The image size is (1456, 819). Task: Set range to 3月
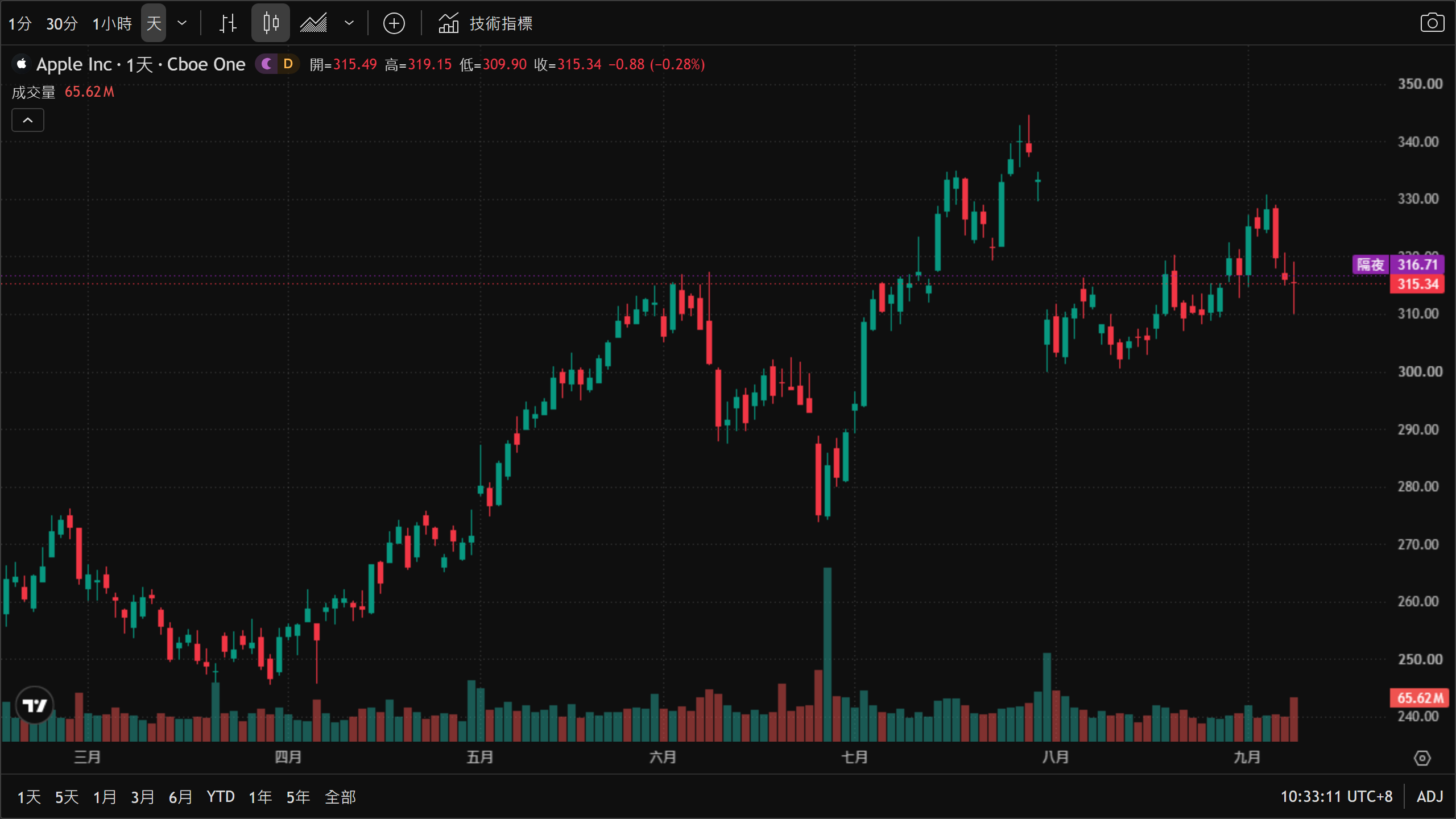coord(142,797)
